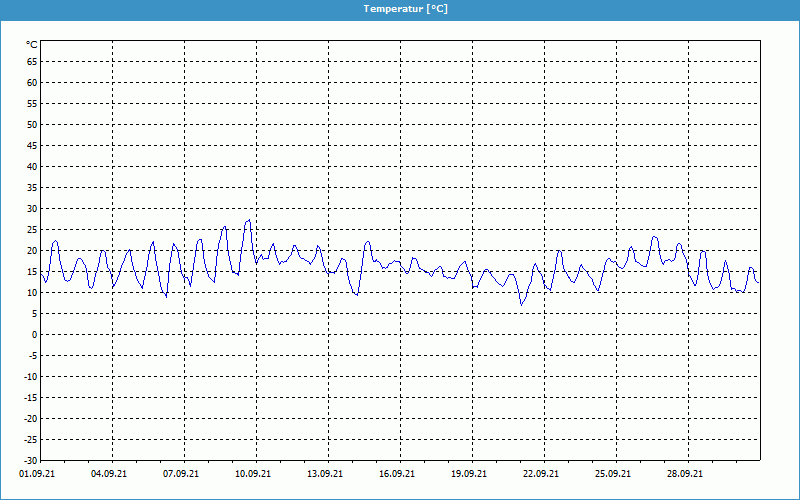Choose the 22.09.21 date on the axis
The height and width of the screenshot is (500, 800).
541,474
